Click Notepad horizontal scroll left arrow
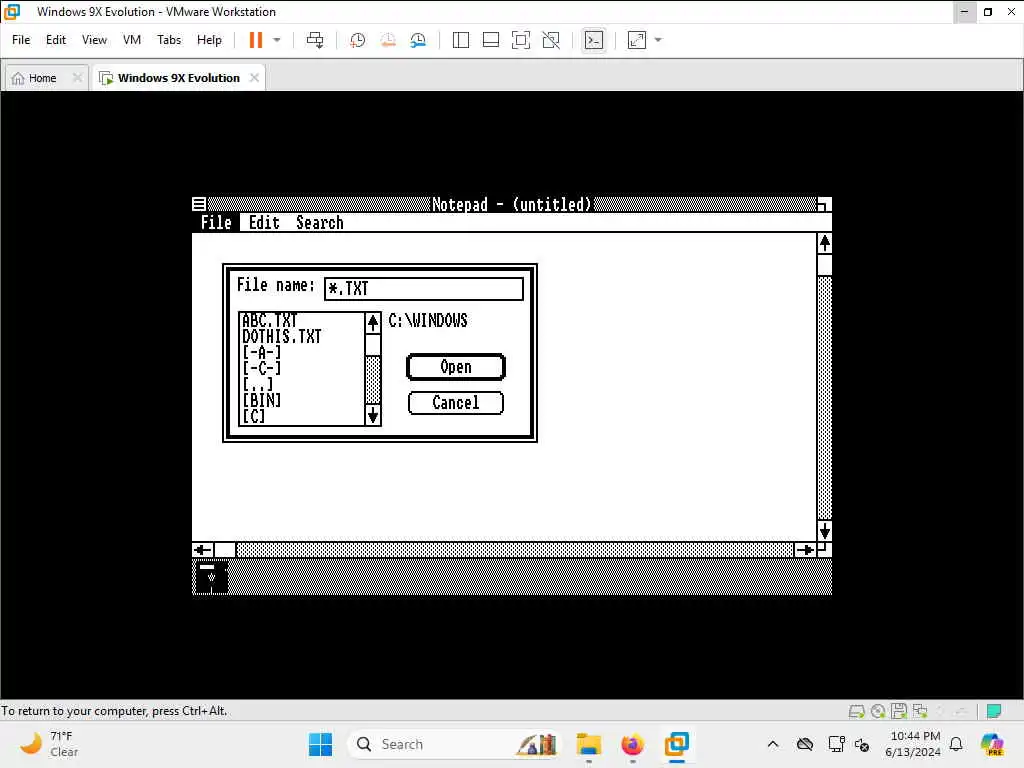This screenshot has height=768, width=1024. click(202, 550)
